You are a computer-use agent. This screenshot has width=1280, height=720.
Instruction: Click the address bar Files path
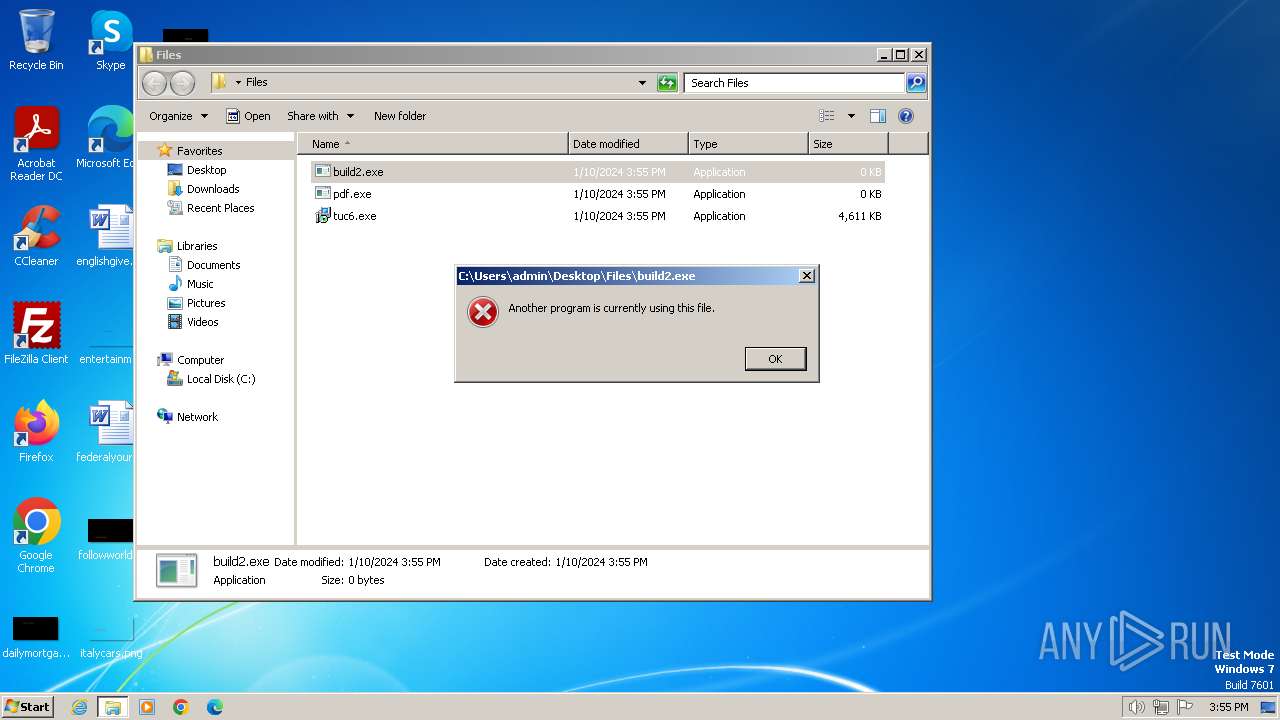pyautogui.click(x=257, y=83)
